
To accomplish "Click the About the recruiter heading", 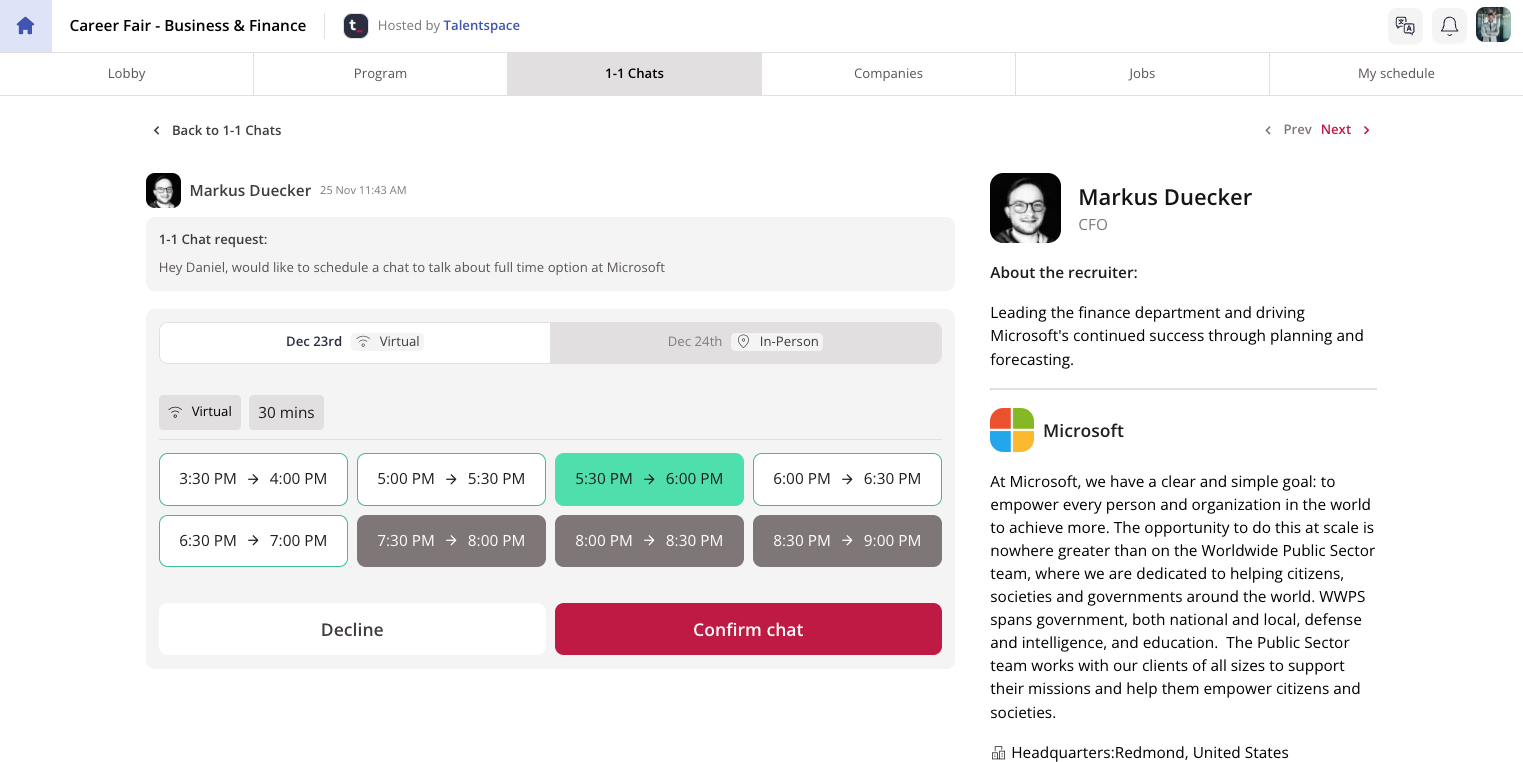I will click(x=1064, y=273).
